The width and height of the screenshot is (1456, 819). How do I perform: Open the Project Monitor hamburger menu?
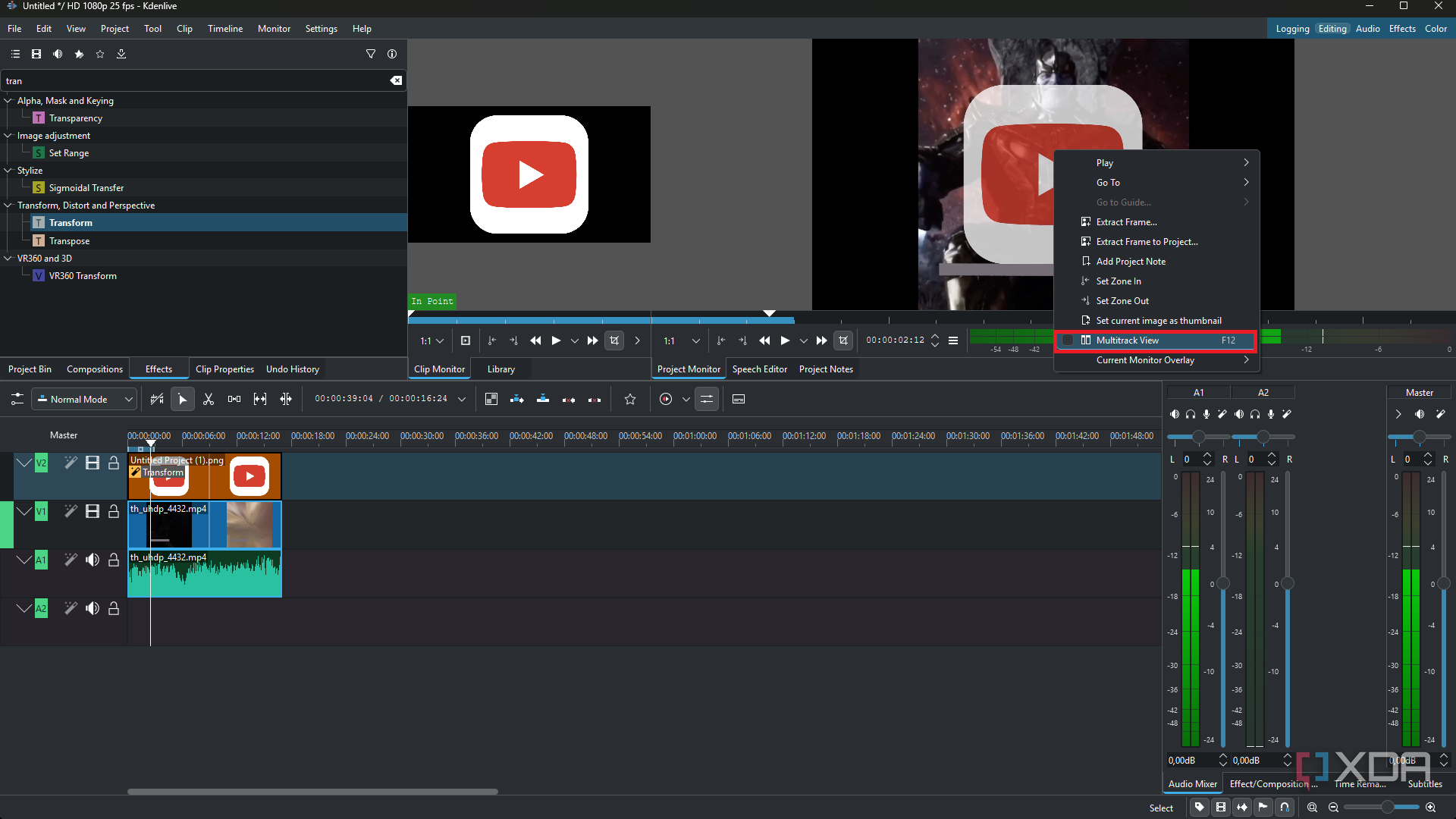(953, 340)
